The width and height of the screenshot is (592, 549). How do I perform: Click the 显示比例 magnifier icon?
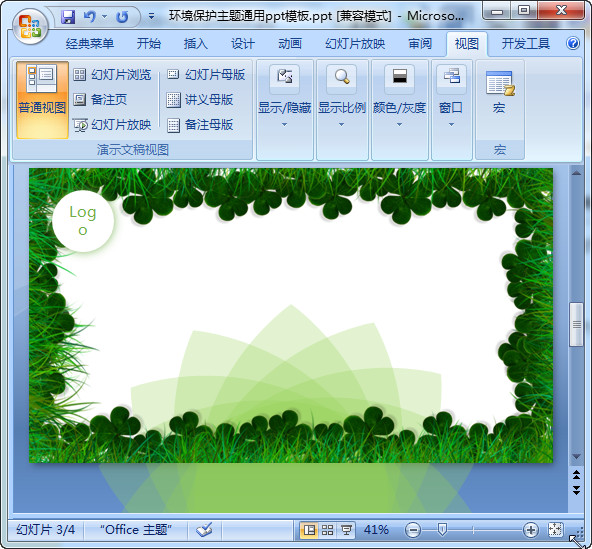(342, 79)
